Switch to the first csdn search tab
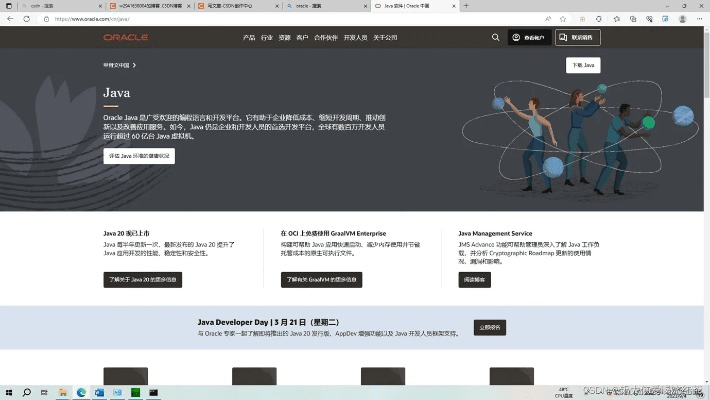 click(61, 6)
